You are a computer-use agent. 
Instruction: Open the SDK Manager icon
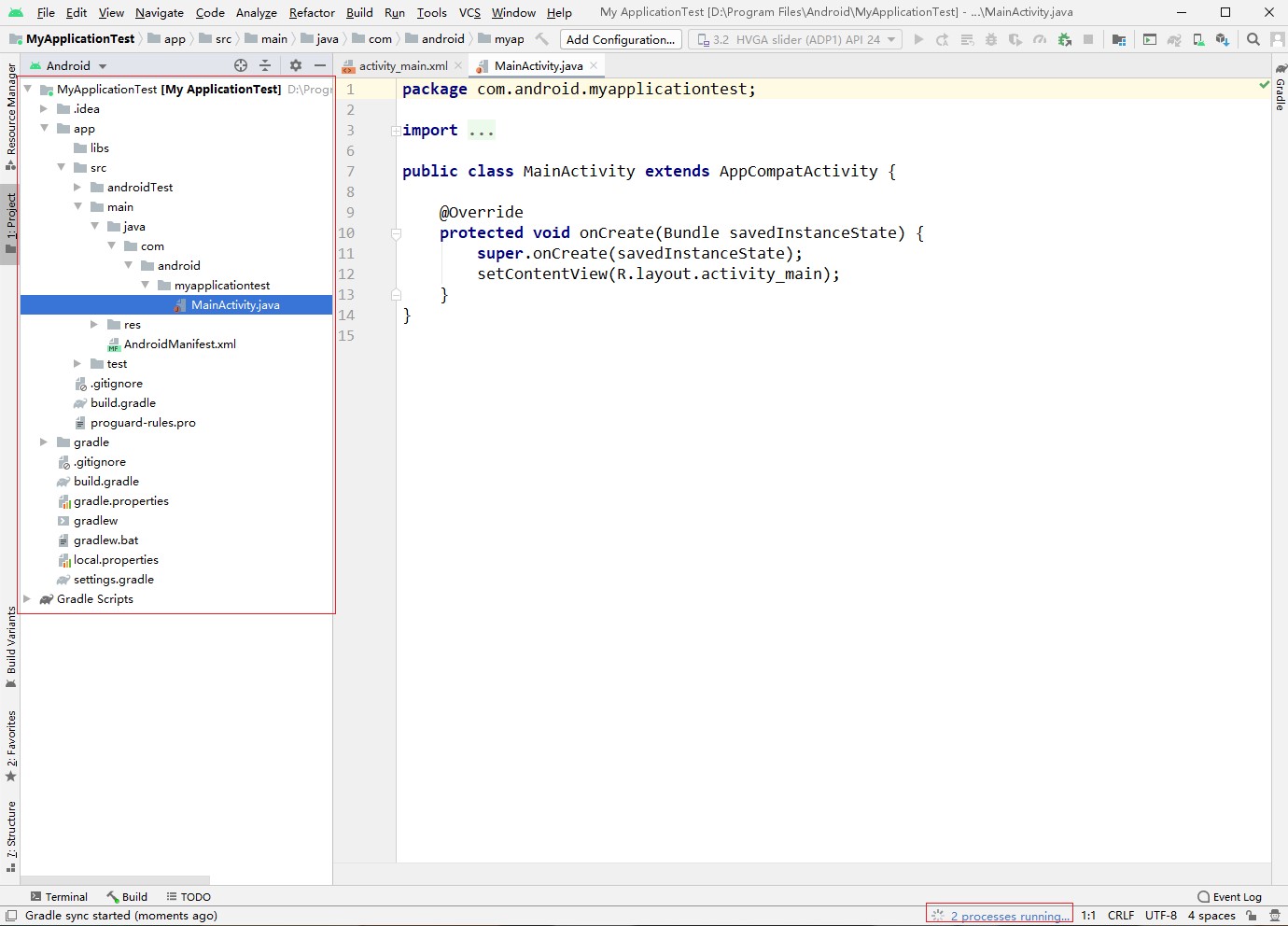tap(1223, 39)
